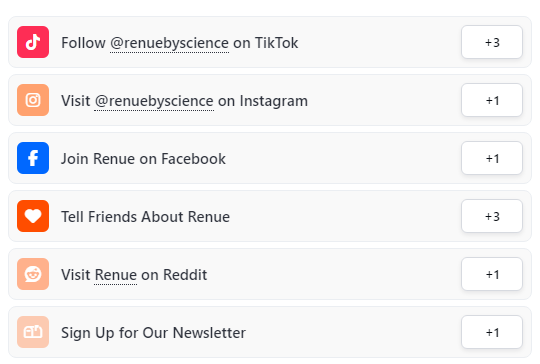Screen dimensions: 540x364
Task: Click the Instagram camera icon
Action: (x=33, y=100)
